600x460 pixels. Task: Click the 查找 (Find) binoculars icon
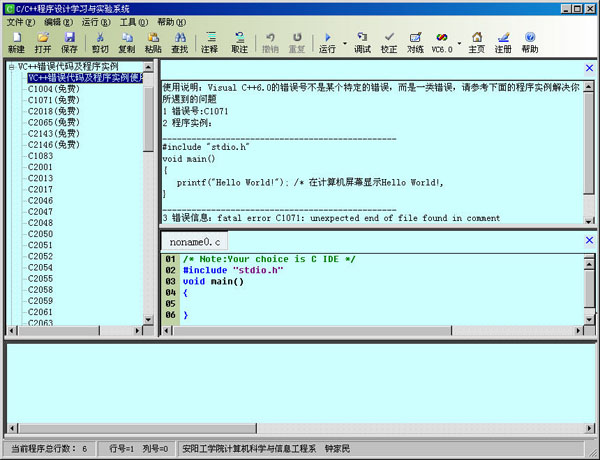pos(179,41)
